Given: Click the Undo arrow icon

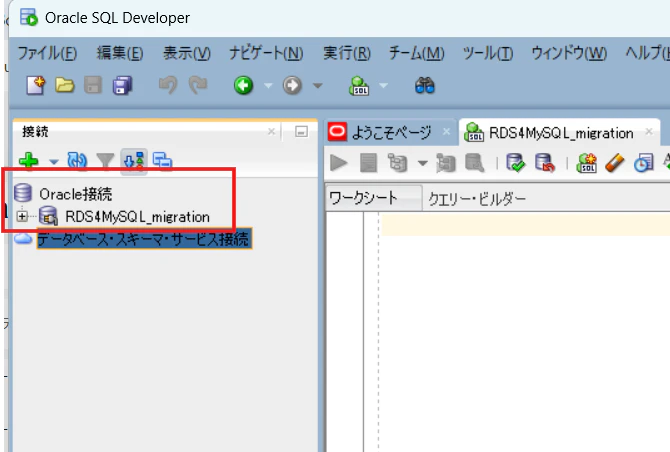Looking at the screenshot, I should click(x=168, y=85).
